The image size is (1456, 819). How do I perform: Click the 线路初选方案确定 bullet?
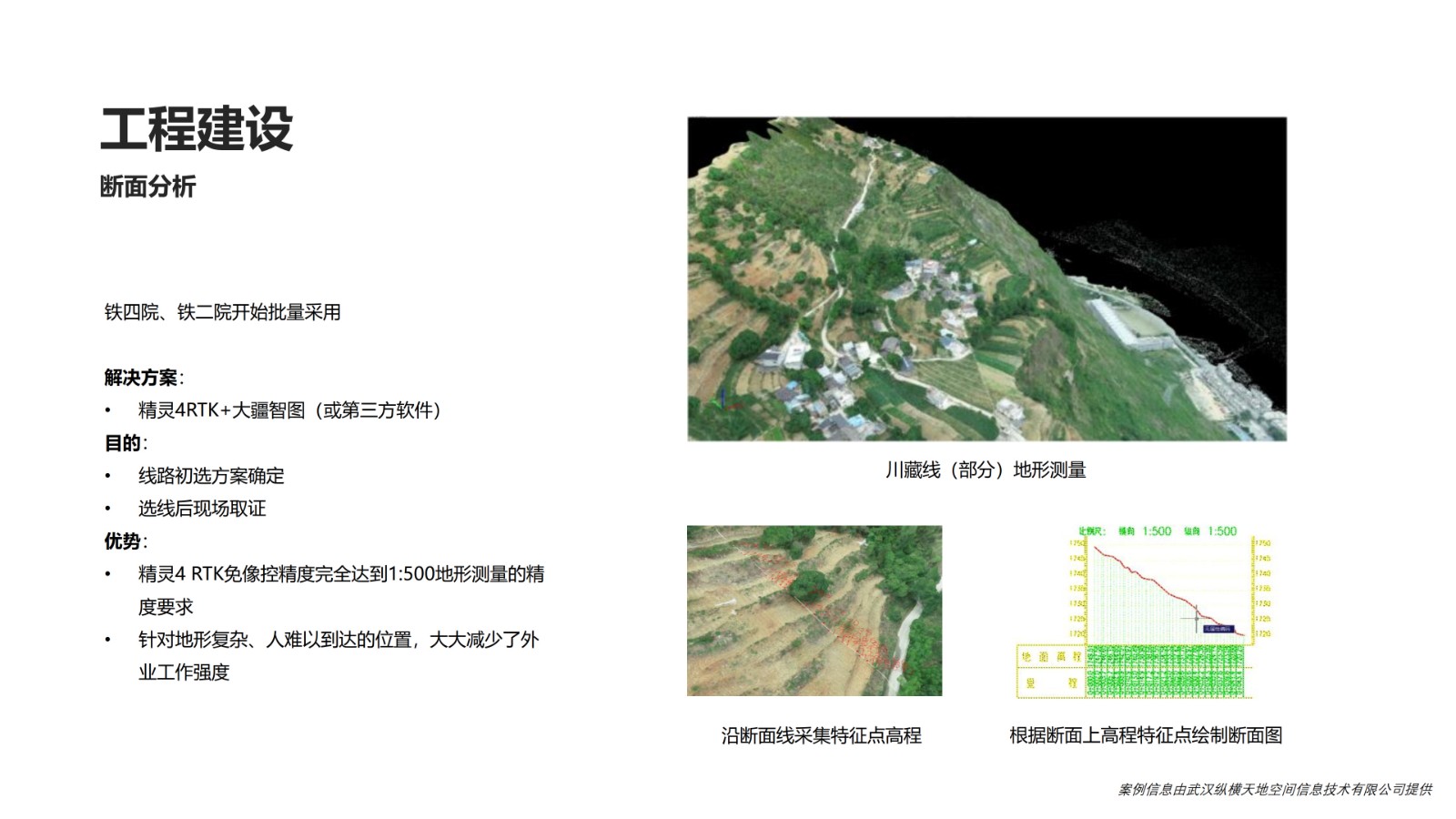pyautogui.click(x=211, y=476)
